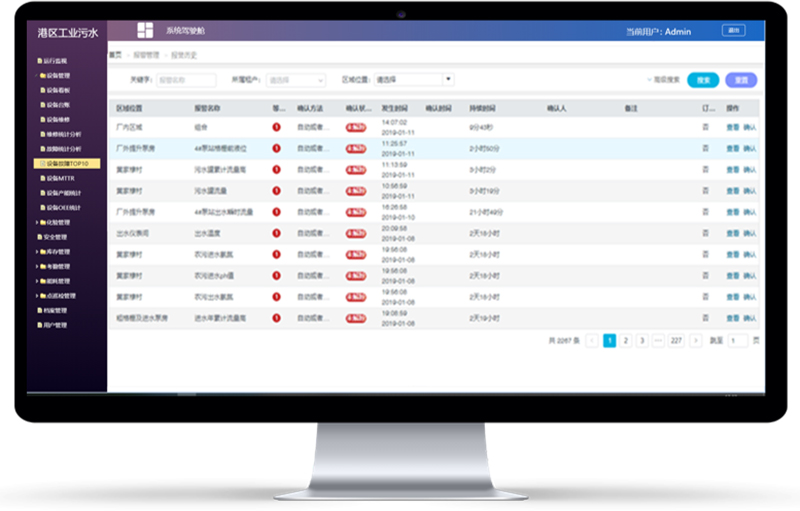The height and width of the screenshot is (511, 800).
Task: Click the 报警管理 breadcrumb item
Action: point(146,54)
